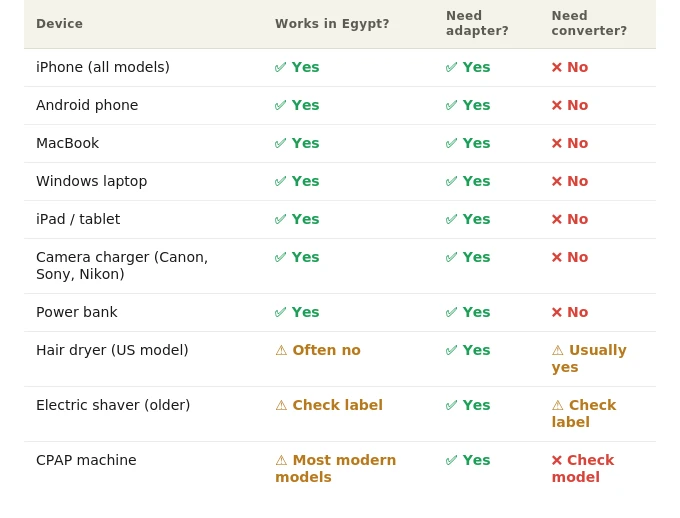Click red X in Android phone converter cell
The image size is (680, 518).
(x=557, y=105)
